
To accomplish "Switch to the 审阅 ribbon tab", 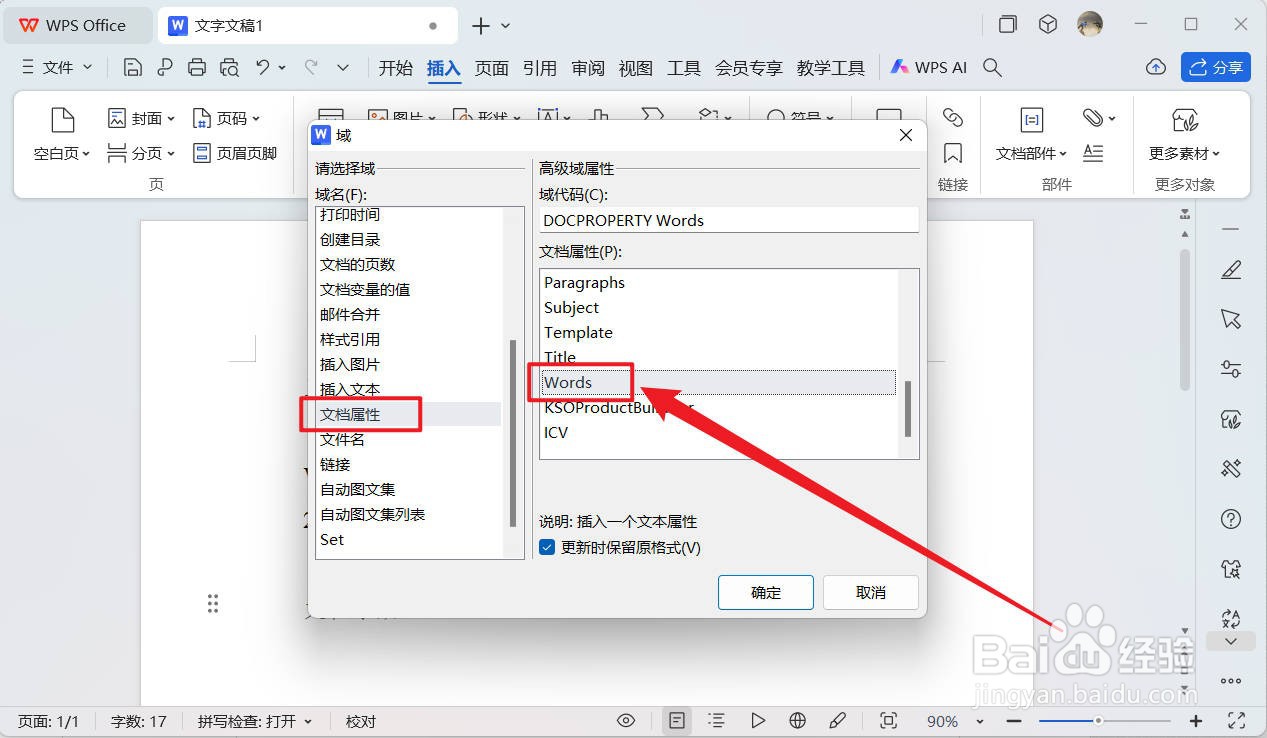I will (x=588, y=67).
